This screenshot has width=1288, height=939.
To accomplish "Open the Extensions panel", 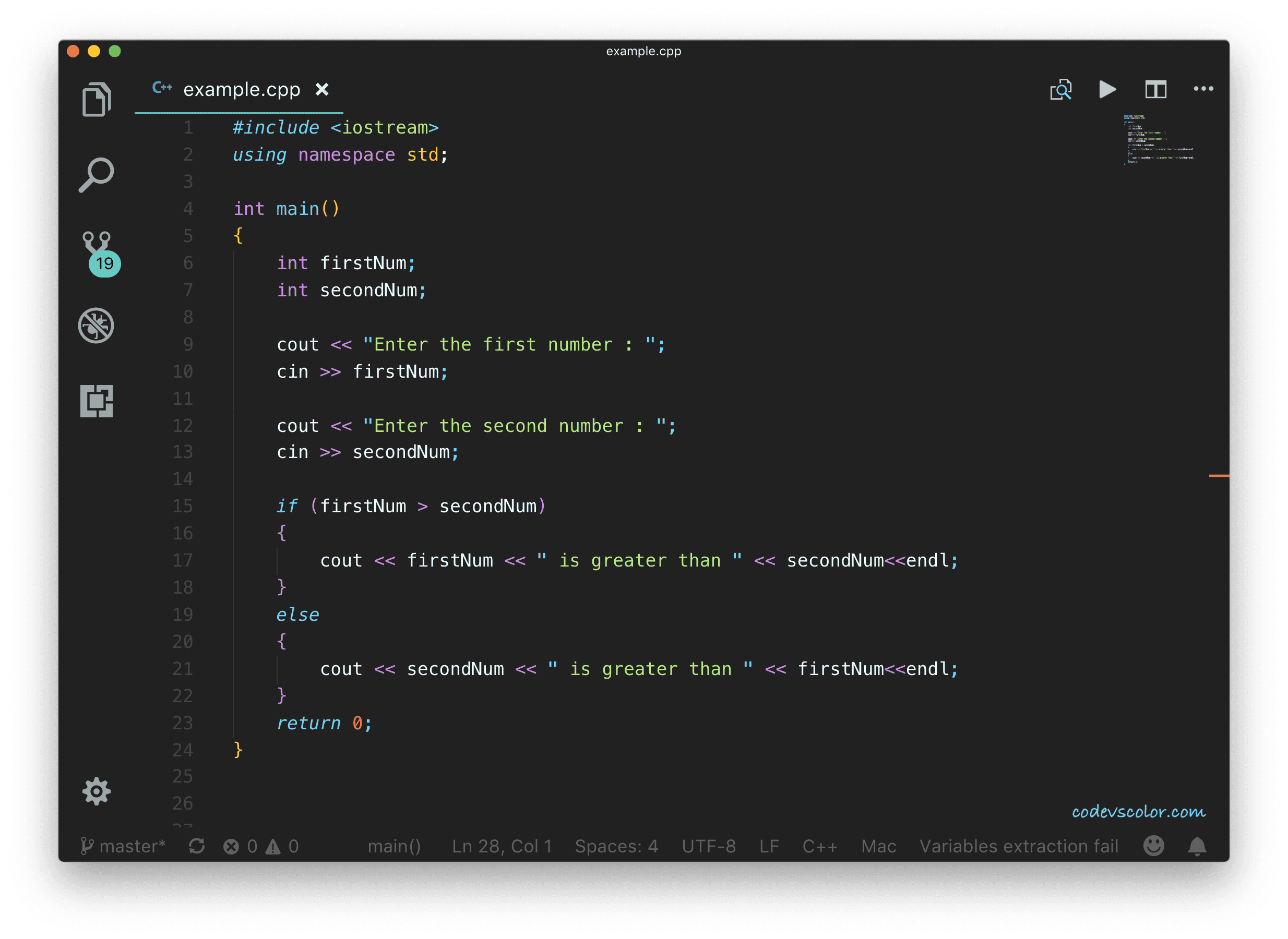I will pyautogui.click(x=96, y=401).
